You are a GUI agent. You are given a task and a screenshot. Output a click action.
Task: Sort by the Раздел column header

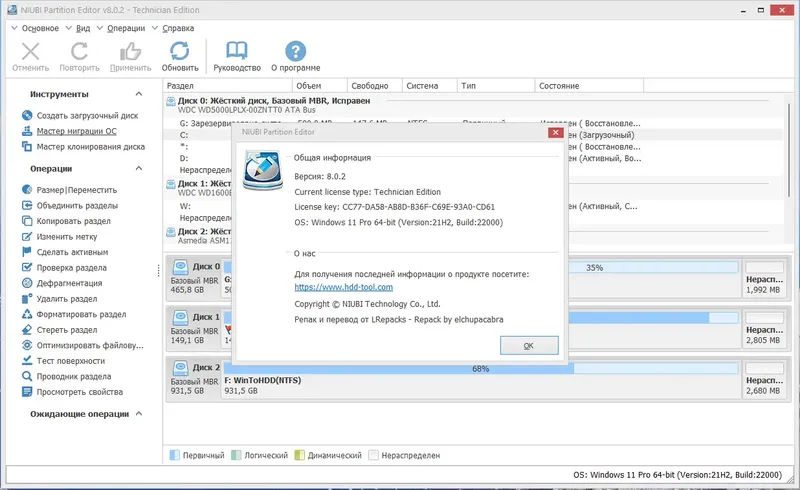coord(228,86)
